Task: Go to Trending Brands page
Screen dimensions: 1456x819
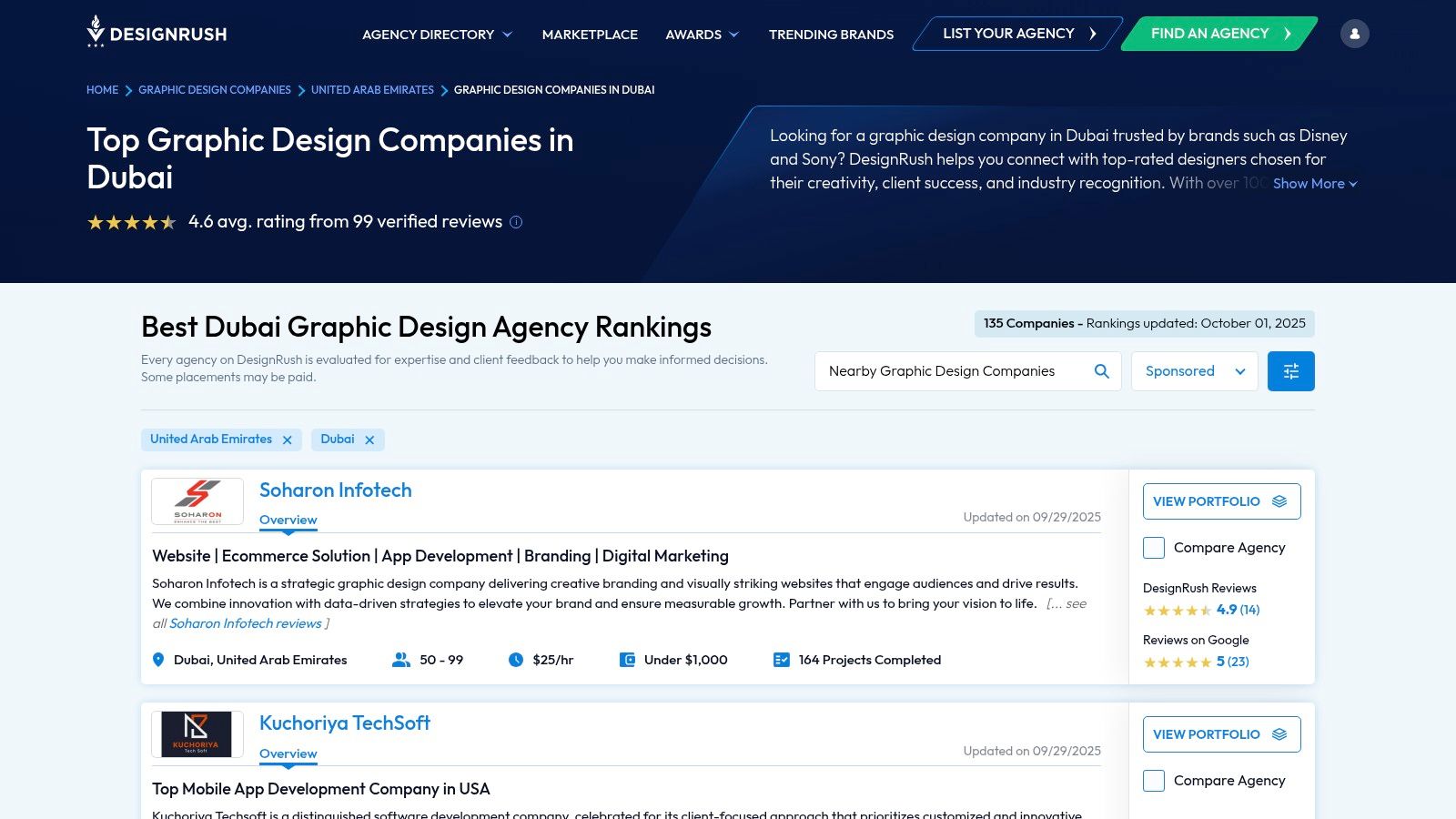Action: point(831,35)
